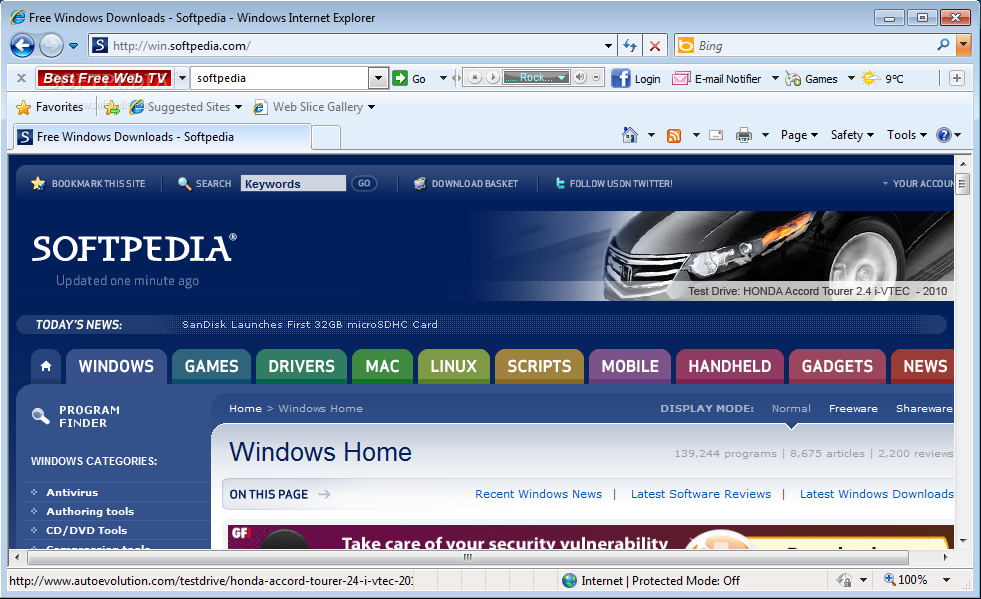This screenshot has height=599, width=981.
Task: Click the toolbar plus add button
Action: pyautogui.click(x=957, y=78)
